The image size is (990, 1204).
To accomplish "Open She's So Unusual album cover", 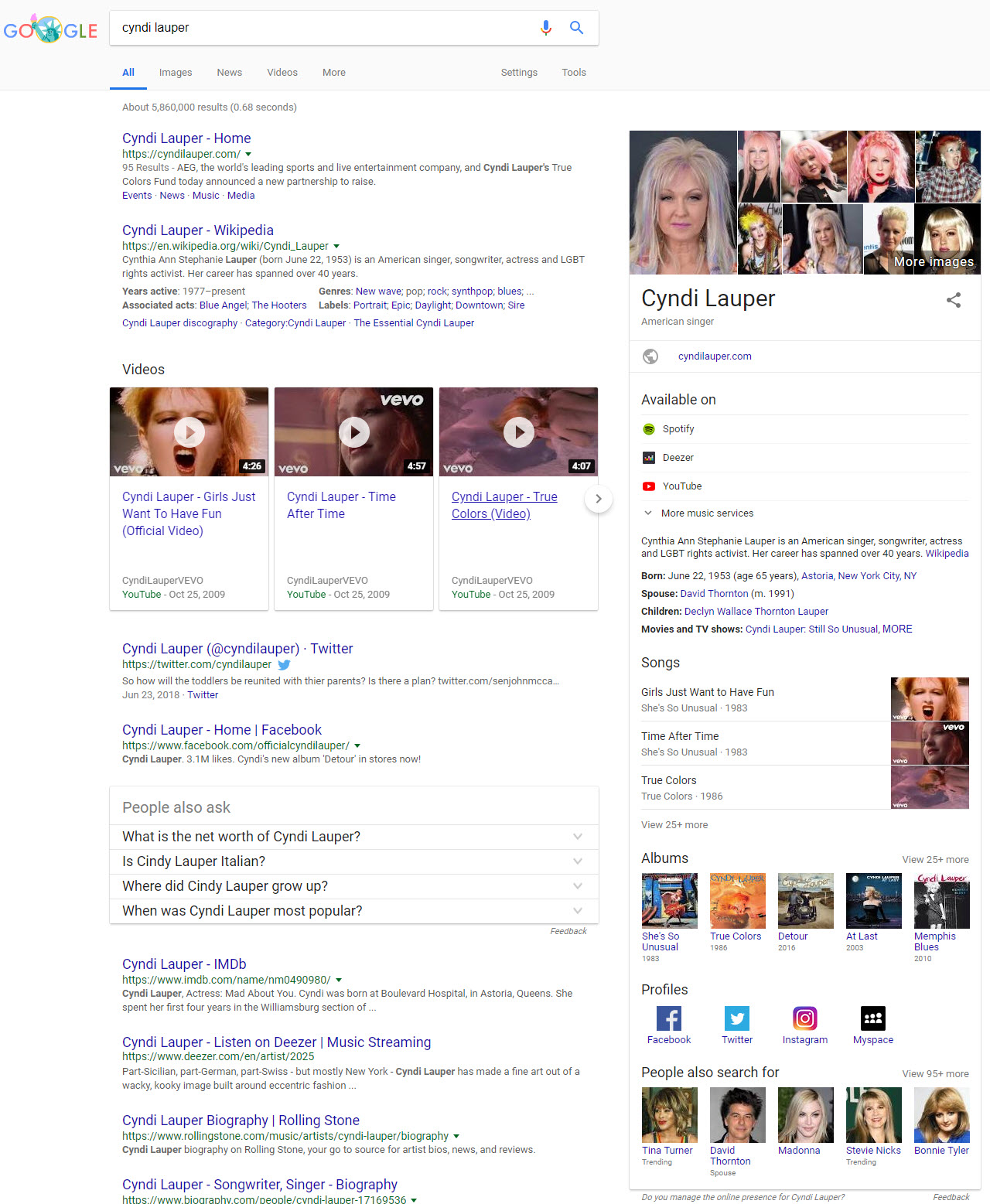I will (670, 901).
